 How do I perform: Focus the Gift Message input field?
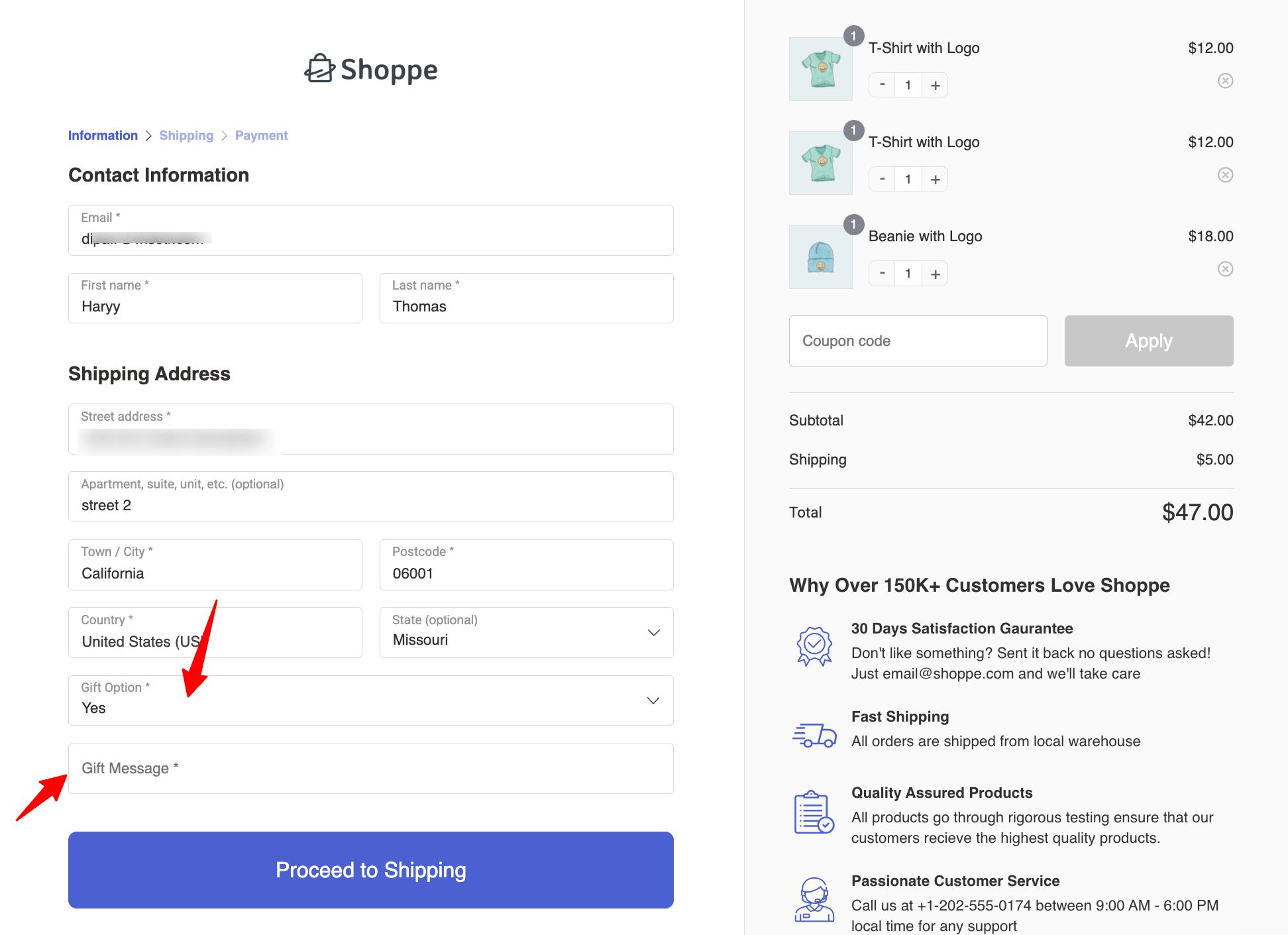coord(370,768)
